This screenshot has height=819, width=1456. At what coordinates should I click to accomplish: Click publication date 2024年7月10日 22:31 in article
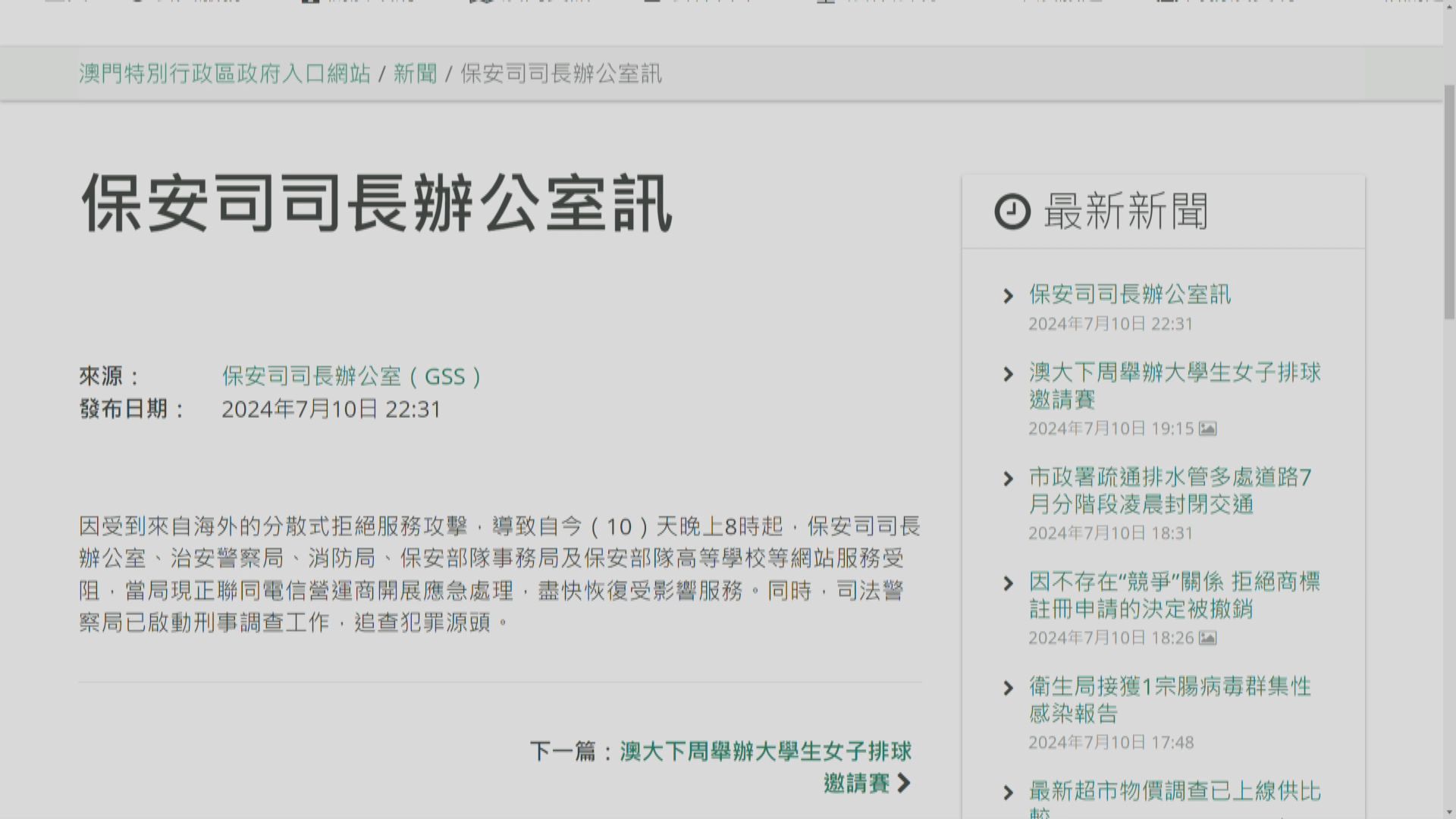coord(331,409)
